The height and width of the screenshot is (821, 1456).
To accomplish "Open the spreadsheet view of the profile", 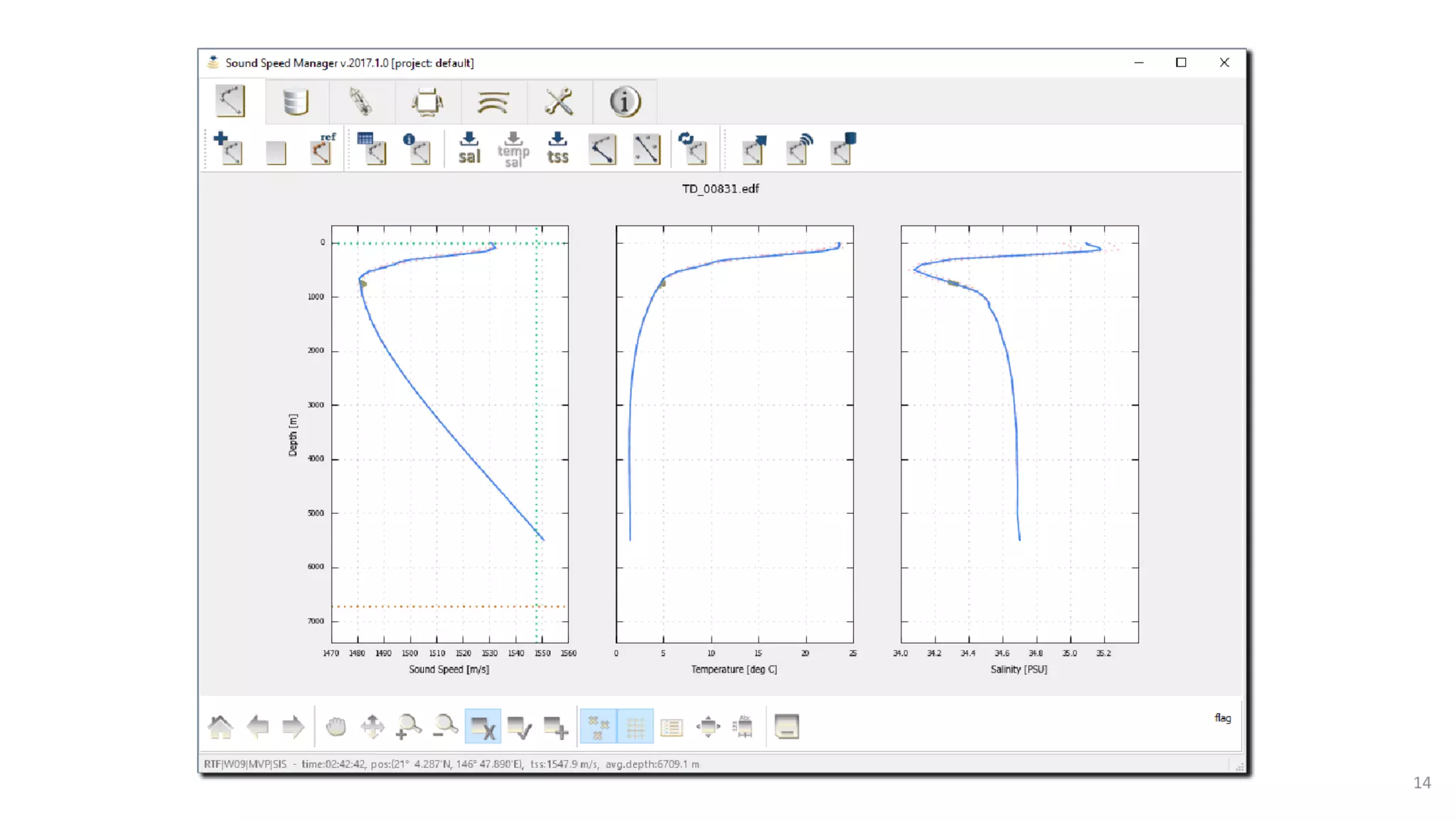I will (x=371, y=149).
